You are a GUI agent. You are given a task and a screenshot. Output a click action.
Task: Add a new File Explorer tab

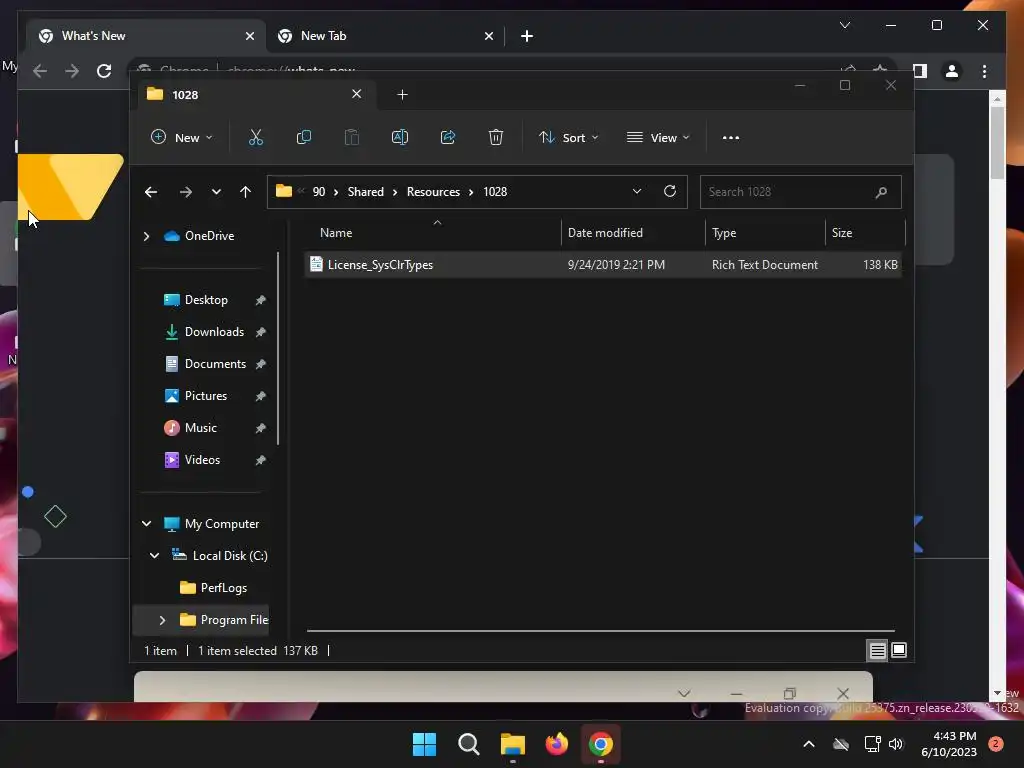pos(402,95)
